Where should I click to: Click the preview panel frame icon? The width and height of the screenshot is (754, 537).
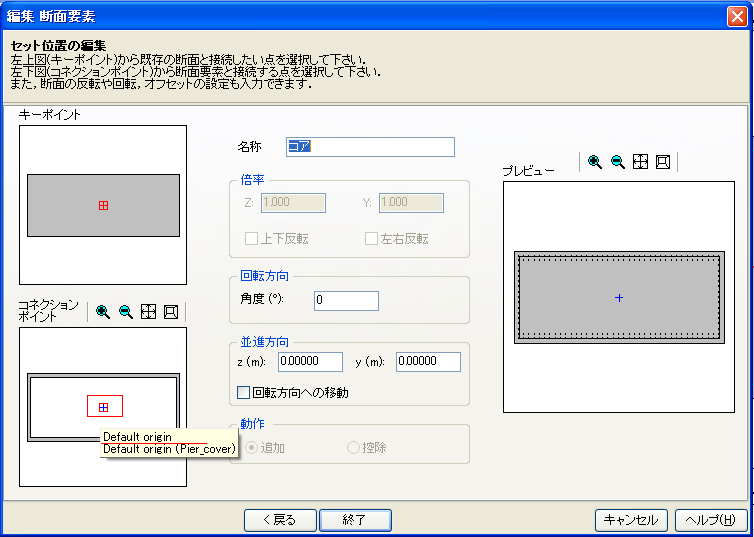(663, 162)
